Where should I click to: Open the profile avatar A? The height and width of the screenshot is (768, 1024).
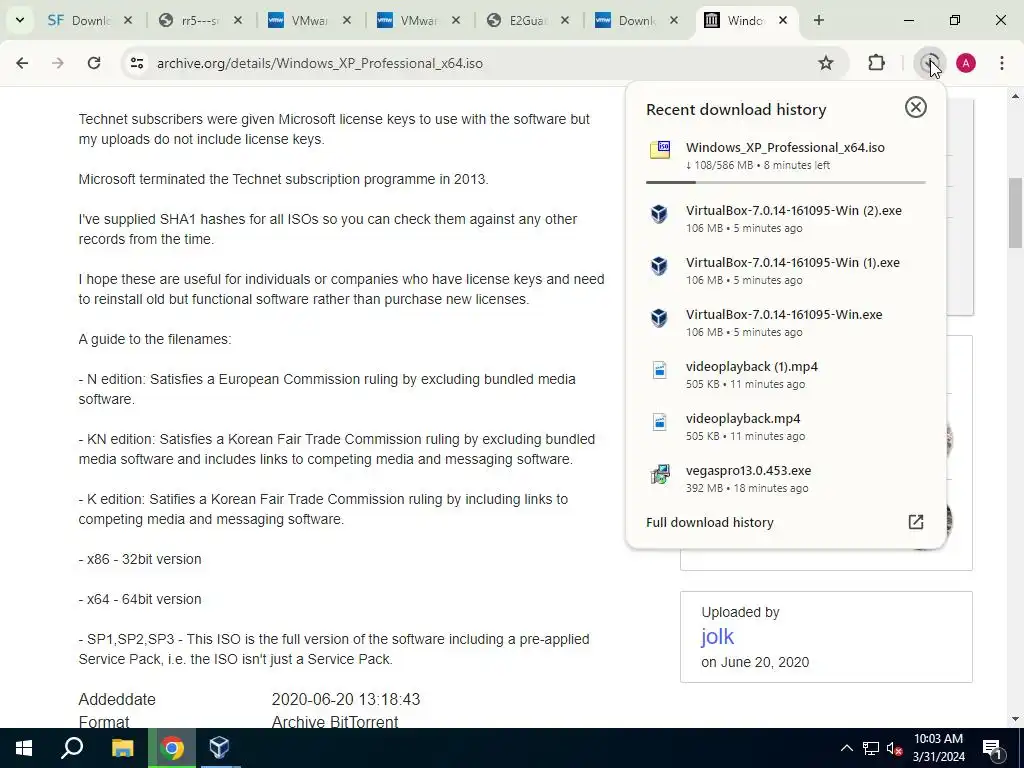[966, 63]
